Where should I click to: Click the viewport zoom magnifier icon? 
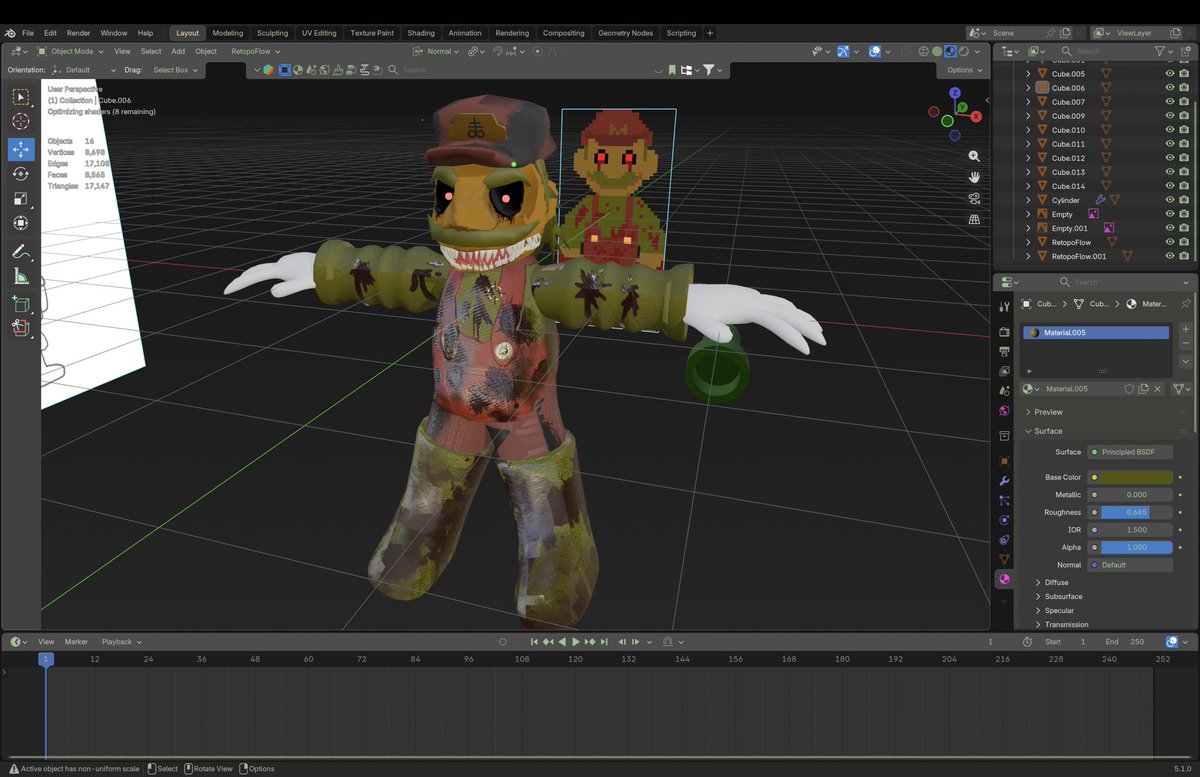click(x=974, y=157)
